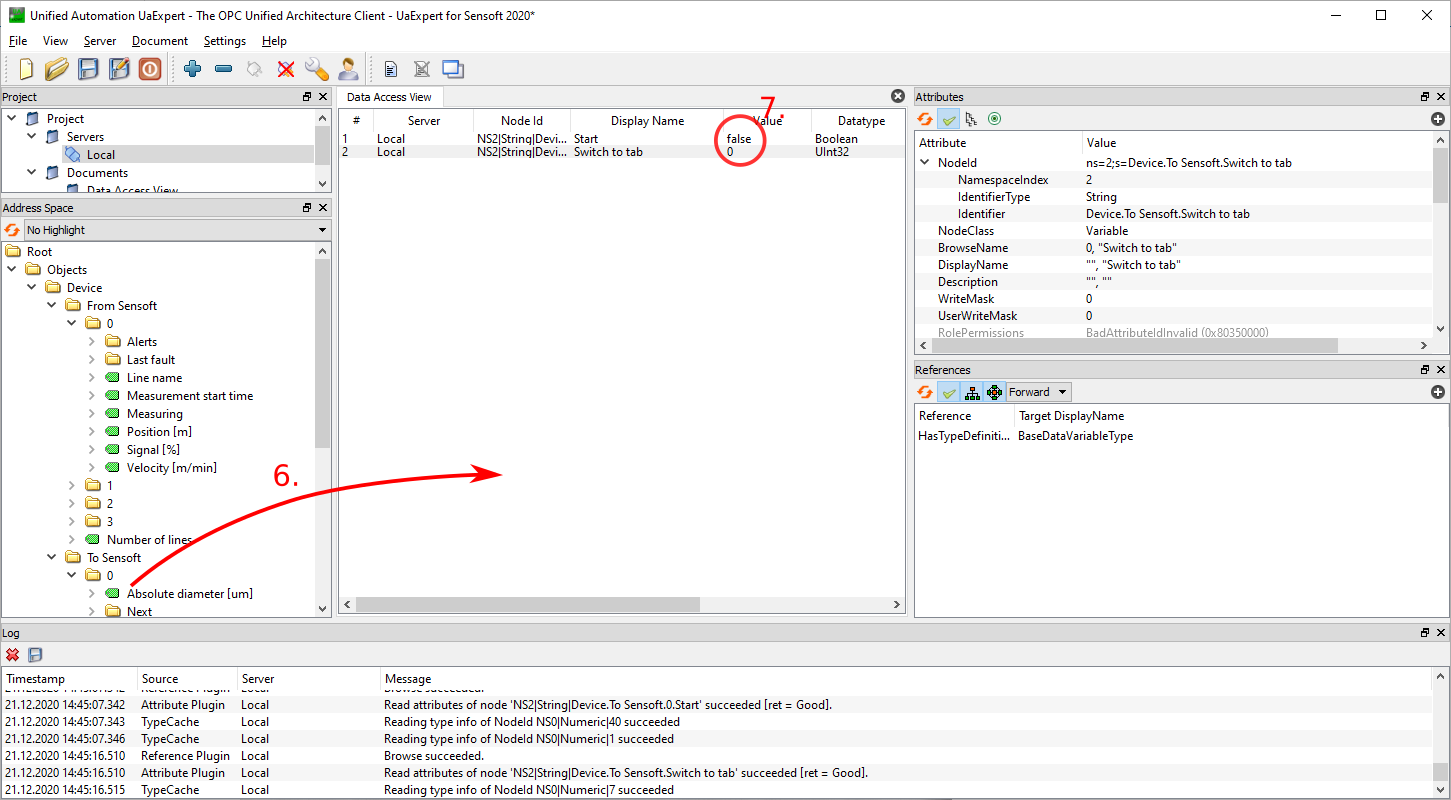
Task: Toggle the green checkmark button in References toolbar
Action: point(948,392)
